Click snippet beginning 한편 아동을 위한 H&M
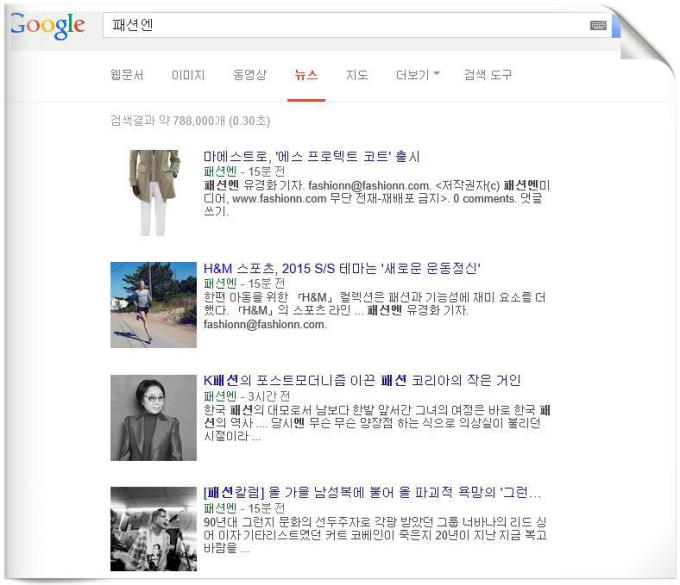Screen dimensions: 680x585 point(375,310)
